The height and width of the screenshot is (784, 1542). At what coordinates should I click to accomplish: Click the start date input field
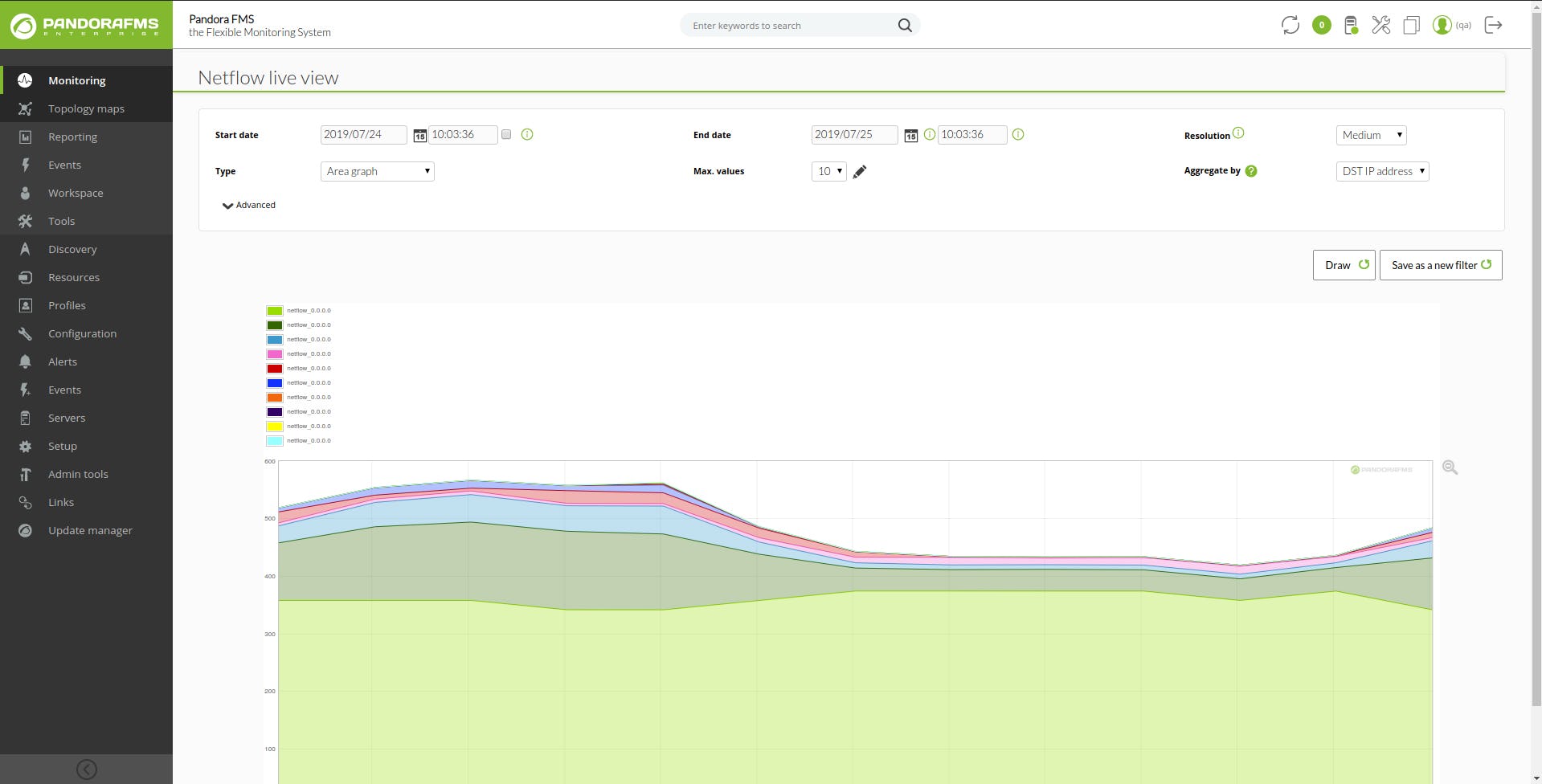pos(363,135)
